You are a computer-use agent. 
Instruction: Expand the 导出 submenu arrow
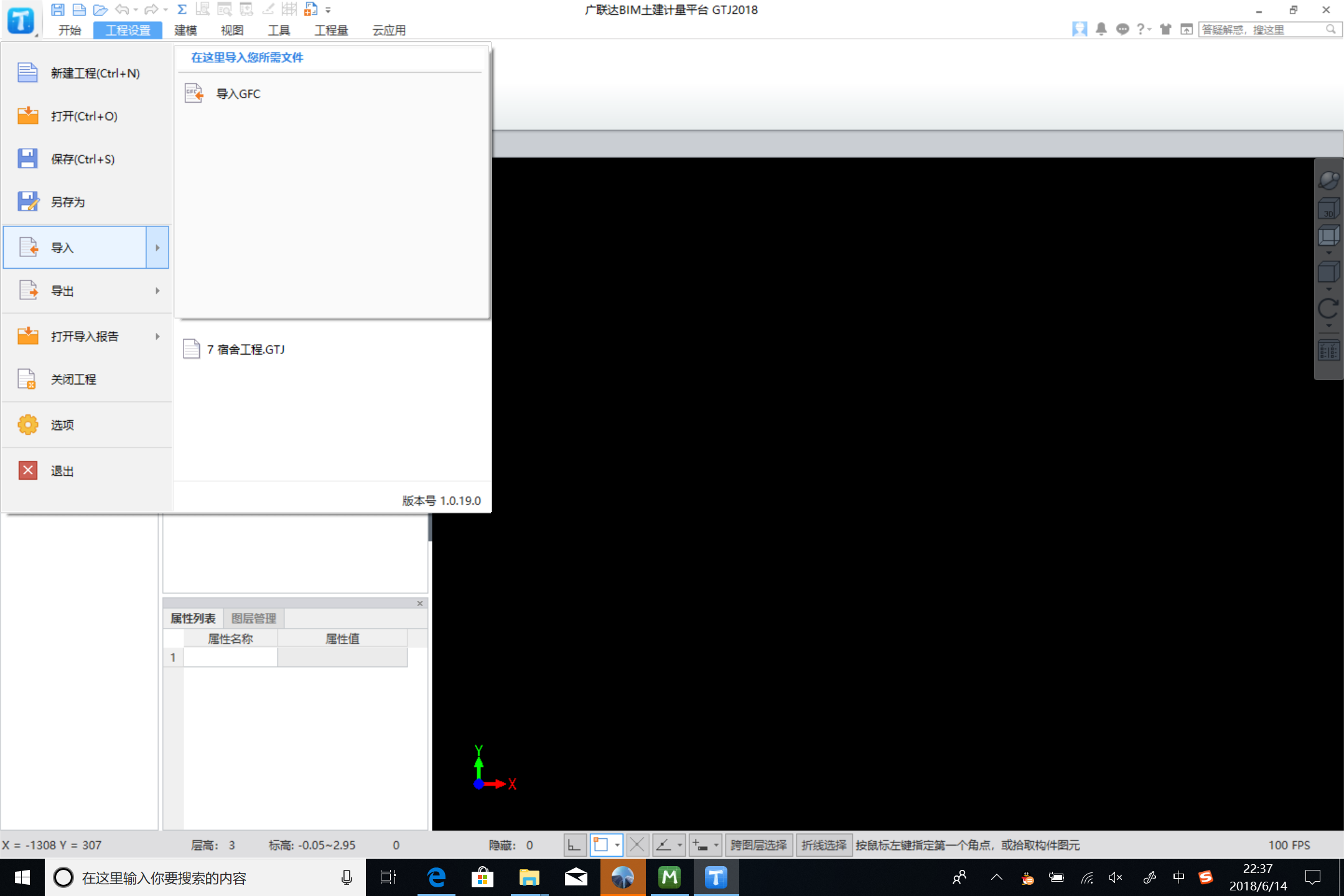click(157, 291)
